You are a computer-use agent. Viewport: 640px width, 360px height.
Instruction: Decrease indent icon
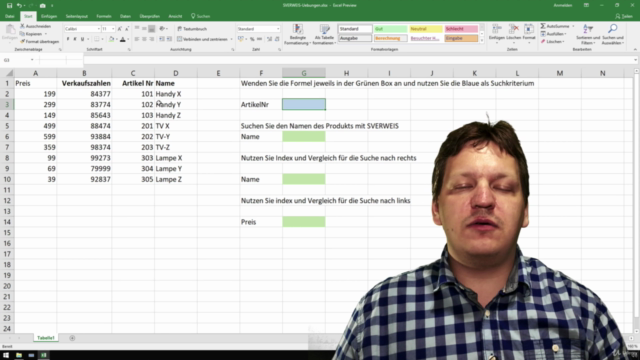point(162,39)
